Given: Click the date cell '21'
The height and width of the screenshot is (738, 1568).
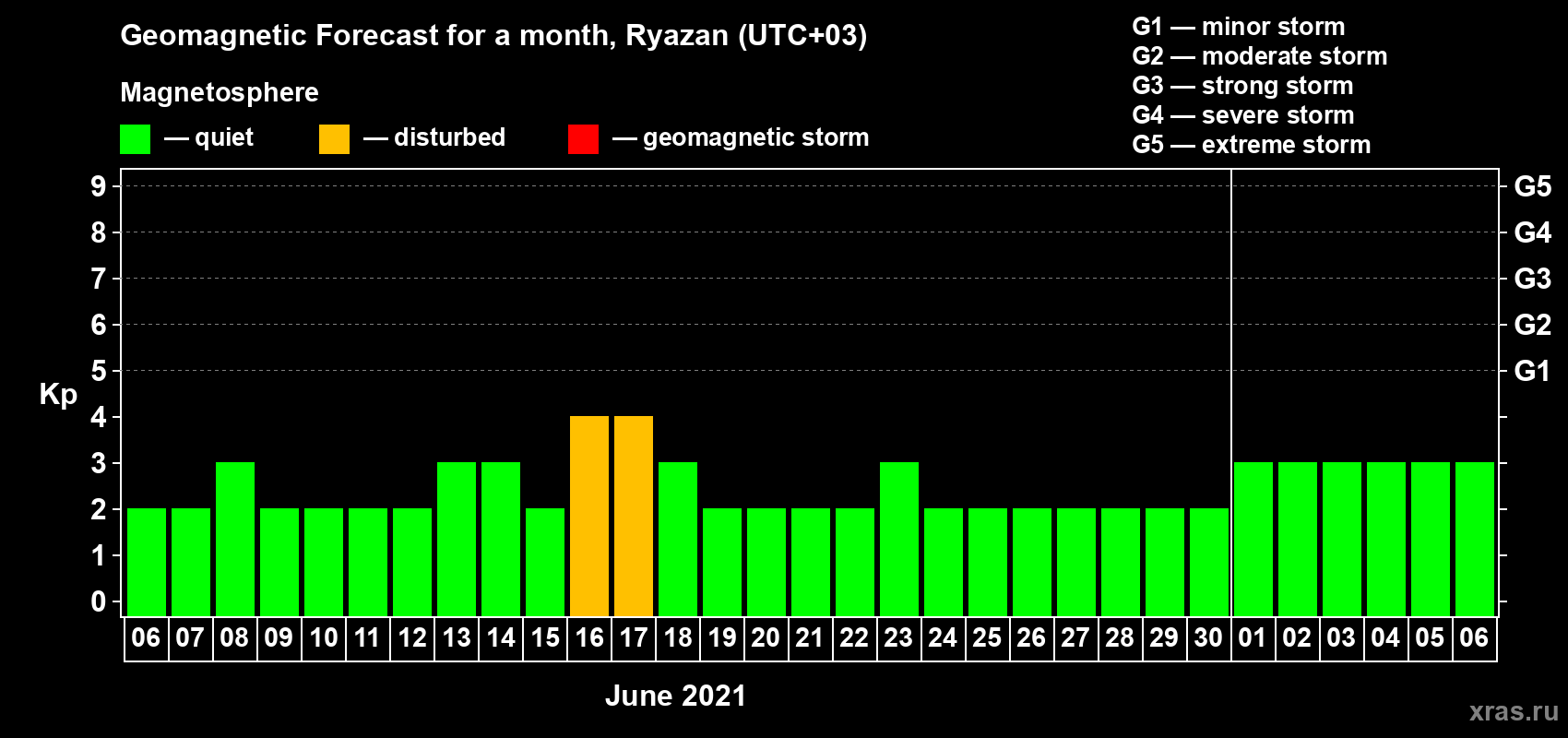Looking at the screenshot, I should 810,638.
